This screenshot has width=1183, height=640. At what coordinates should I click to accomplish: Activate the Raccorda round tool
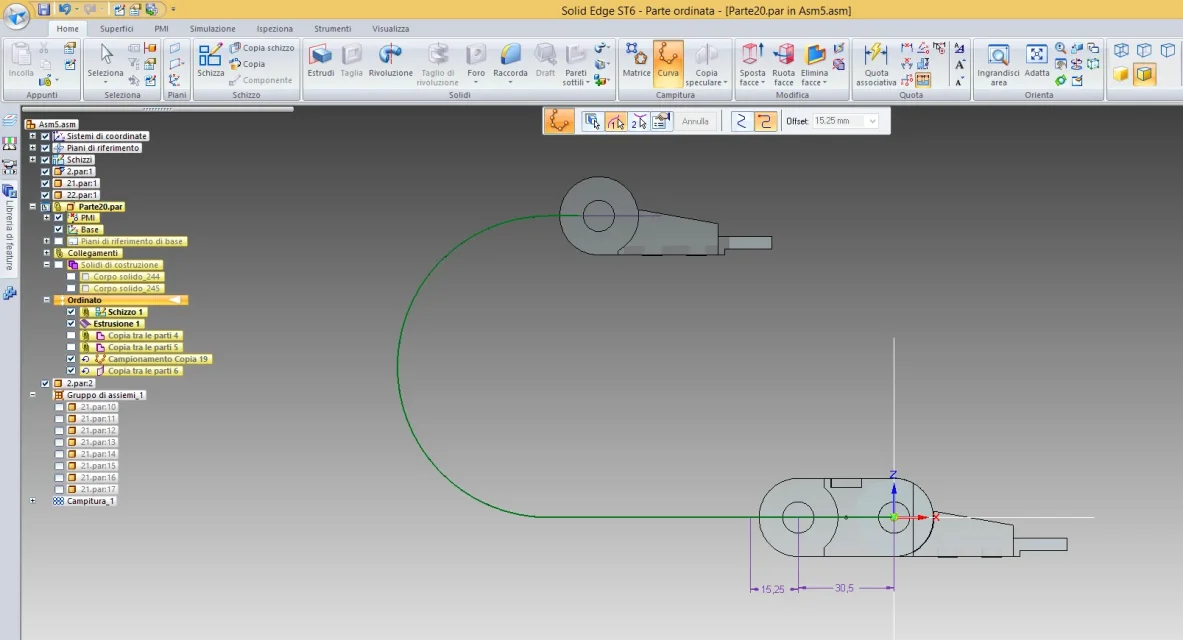510,62
